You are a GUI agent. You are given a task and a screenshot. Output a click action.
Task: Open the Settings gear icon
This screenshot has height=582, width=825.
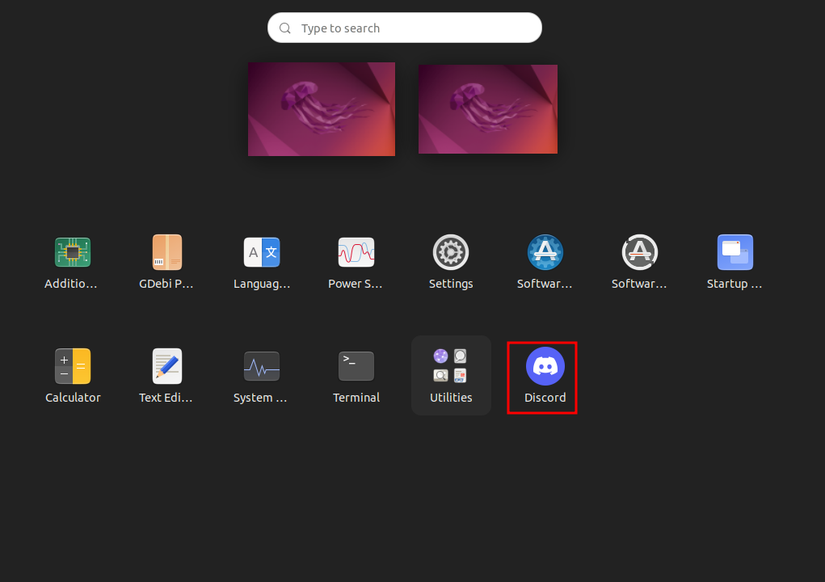click(450, 252)
